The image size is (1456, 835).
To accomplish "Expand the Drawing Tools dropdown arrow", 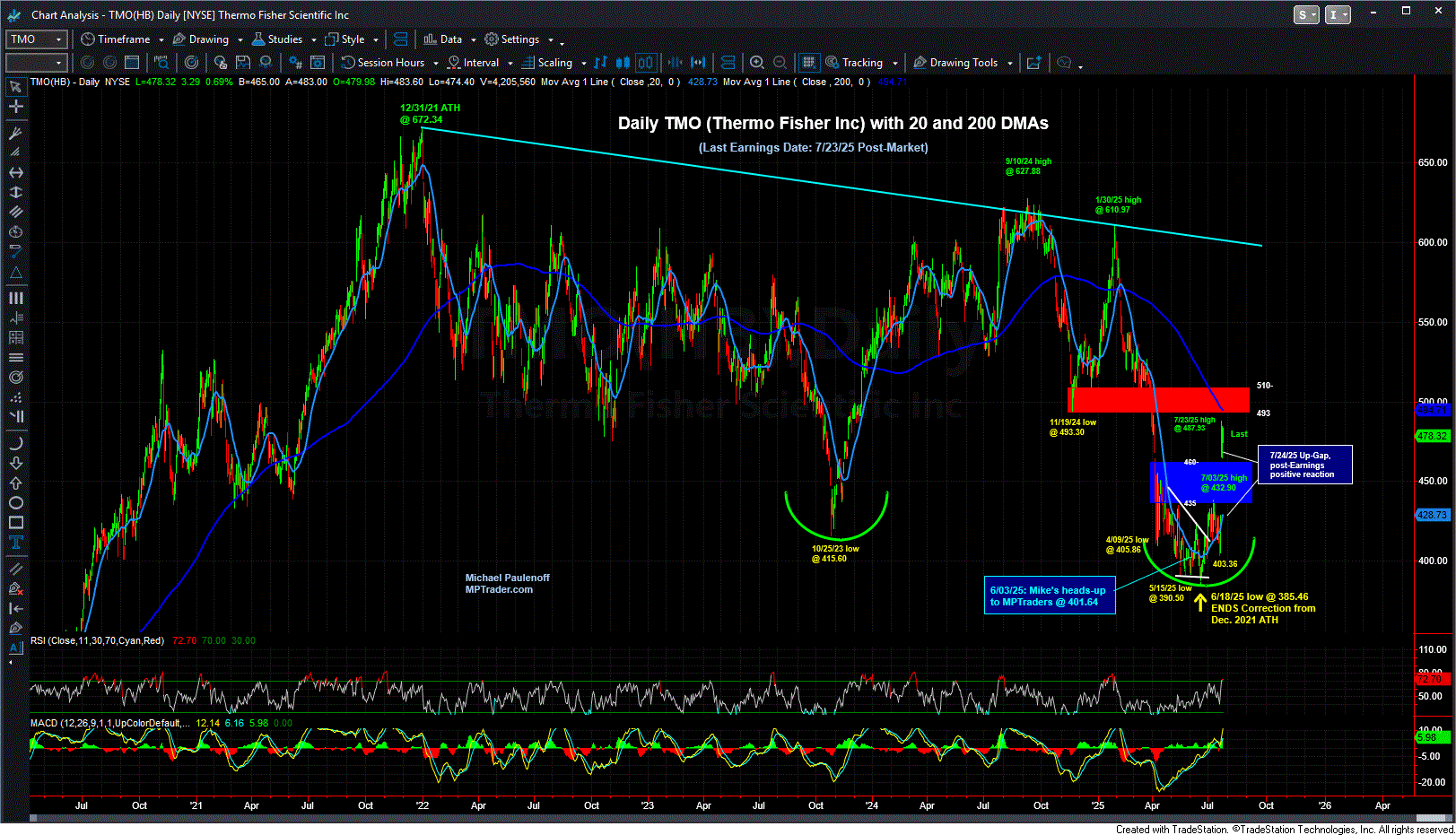I will tap(1009, 63).
